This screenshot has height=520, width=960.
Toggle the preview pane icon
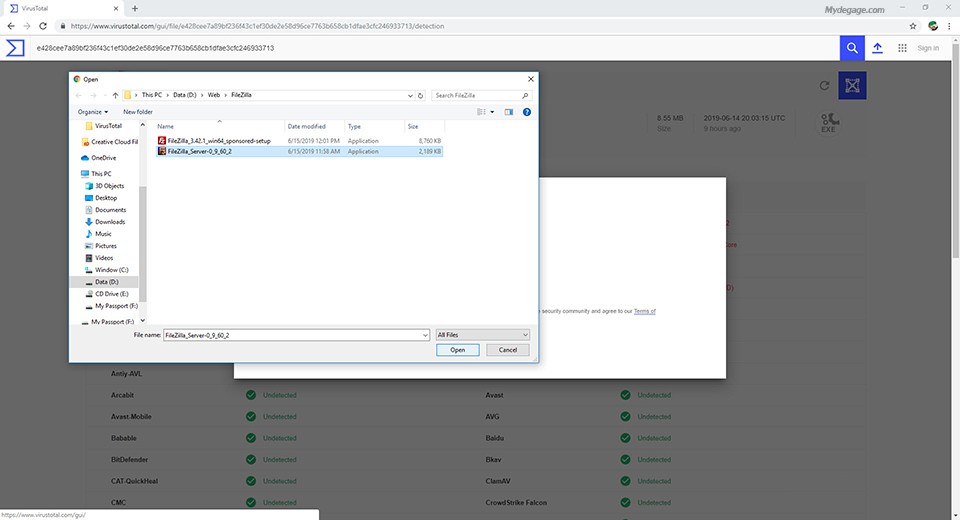[x=509, y=112]
